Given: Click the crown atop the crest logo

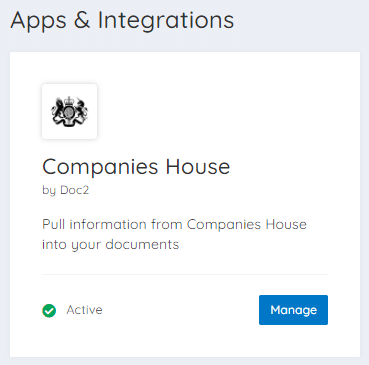Looking at the screenshot, I should click(70, 101).
